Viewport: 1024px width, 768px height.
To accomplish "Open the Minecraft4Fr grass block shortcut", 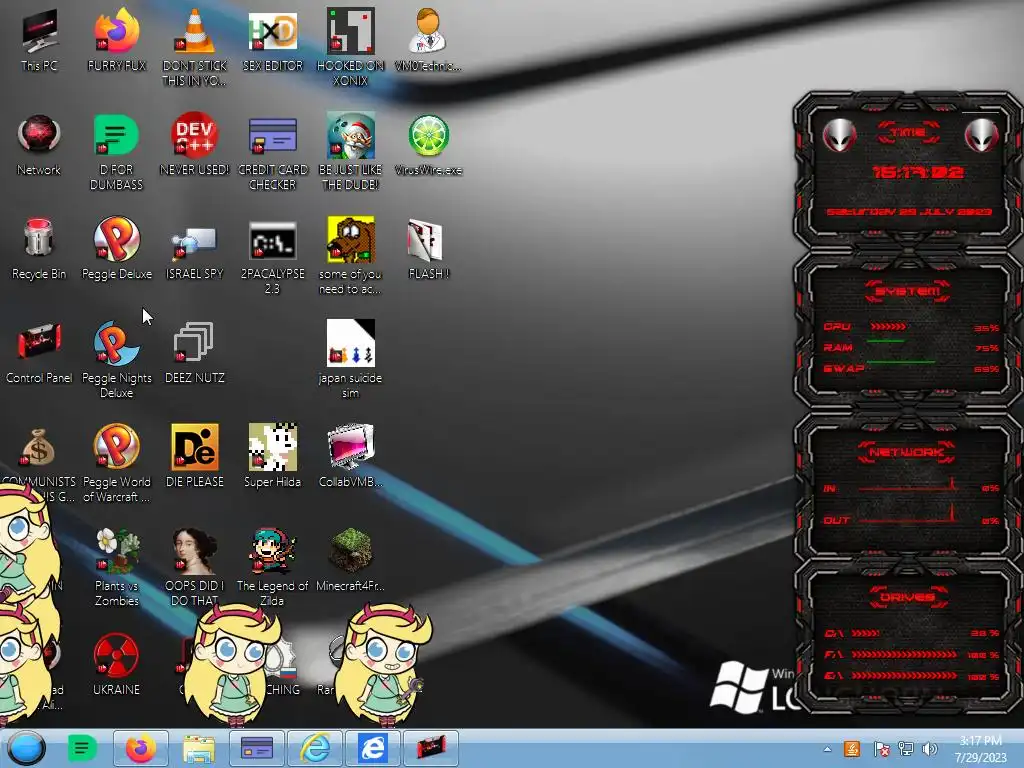I will [x=350, y=560].
